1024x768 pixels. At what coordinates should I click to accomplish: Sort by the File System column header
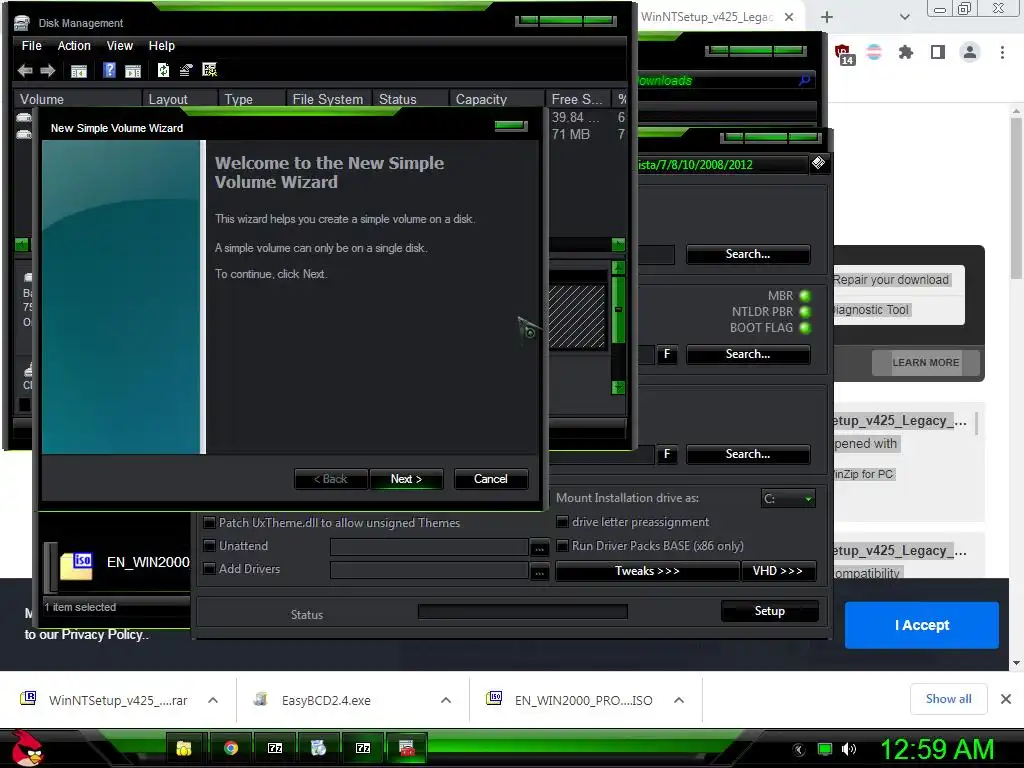pos(329,99)
